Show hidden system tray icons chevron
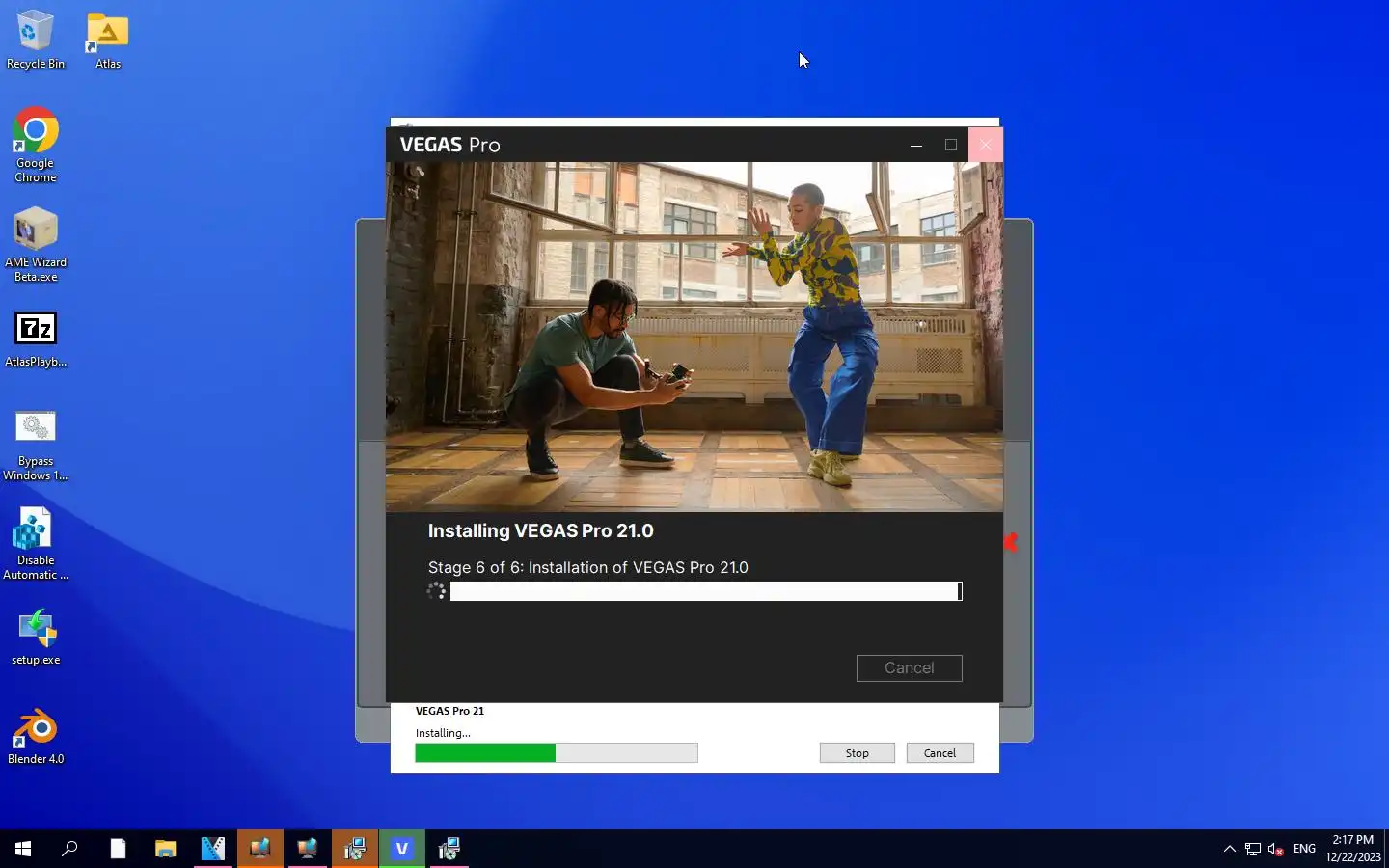1389x868 pixels. (x=1229, y=849)
